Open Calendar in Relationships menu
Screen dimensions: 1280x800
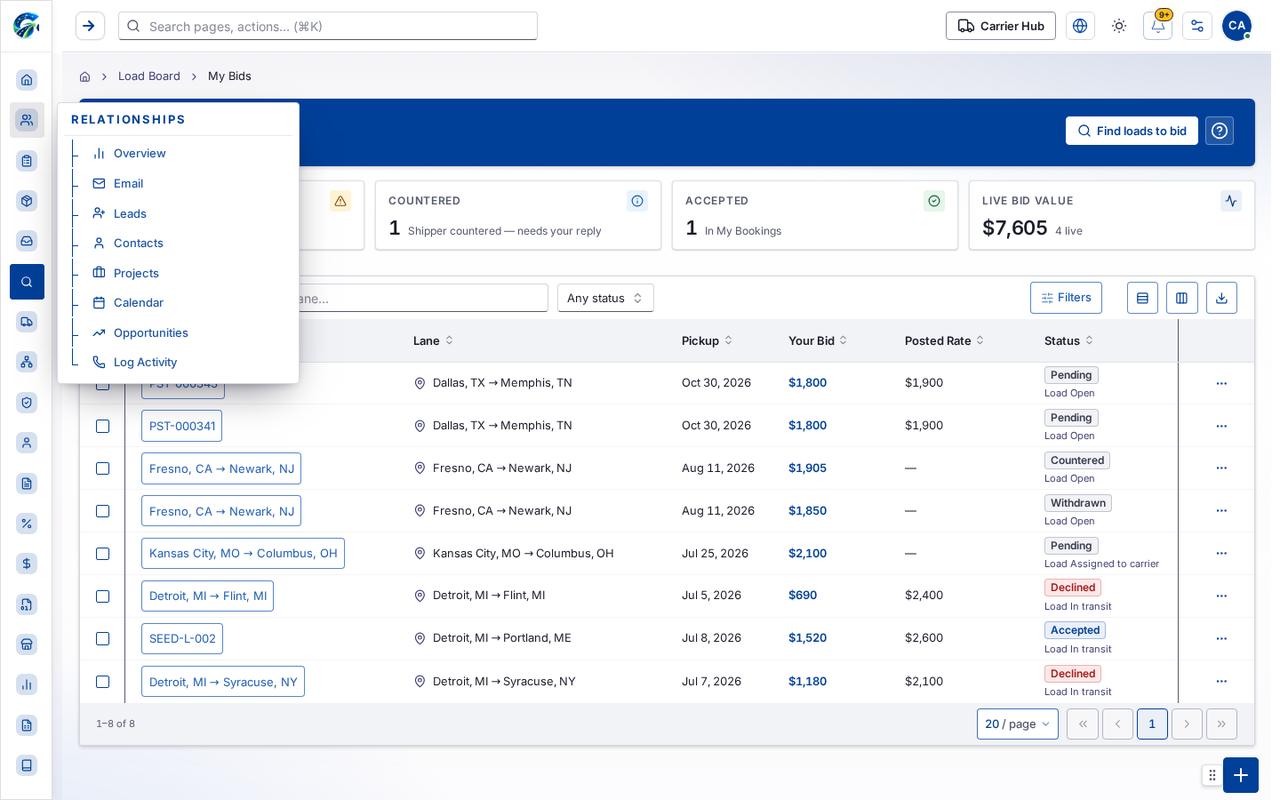(x=138, y=302)
